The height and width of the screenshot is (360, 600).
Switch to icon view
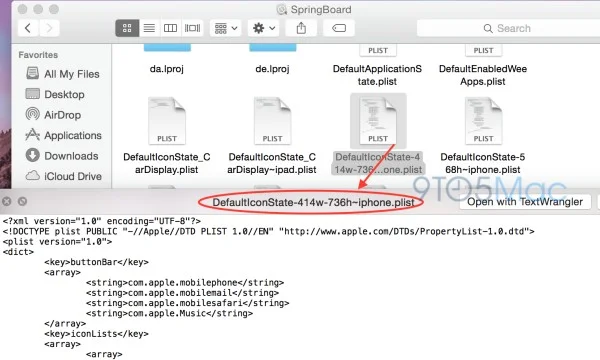click(x=127, y=28)
